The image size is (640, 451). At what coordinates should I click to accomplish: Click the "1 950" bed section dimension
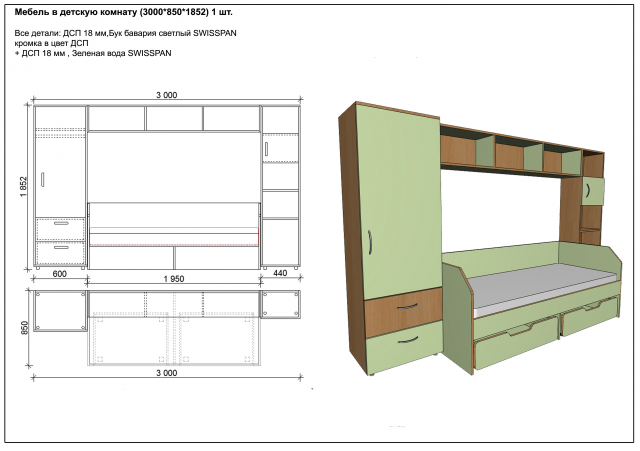tap(174, 279)
